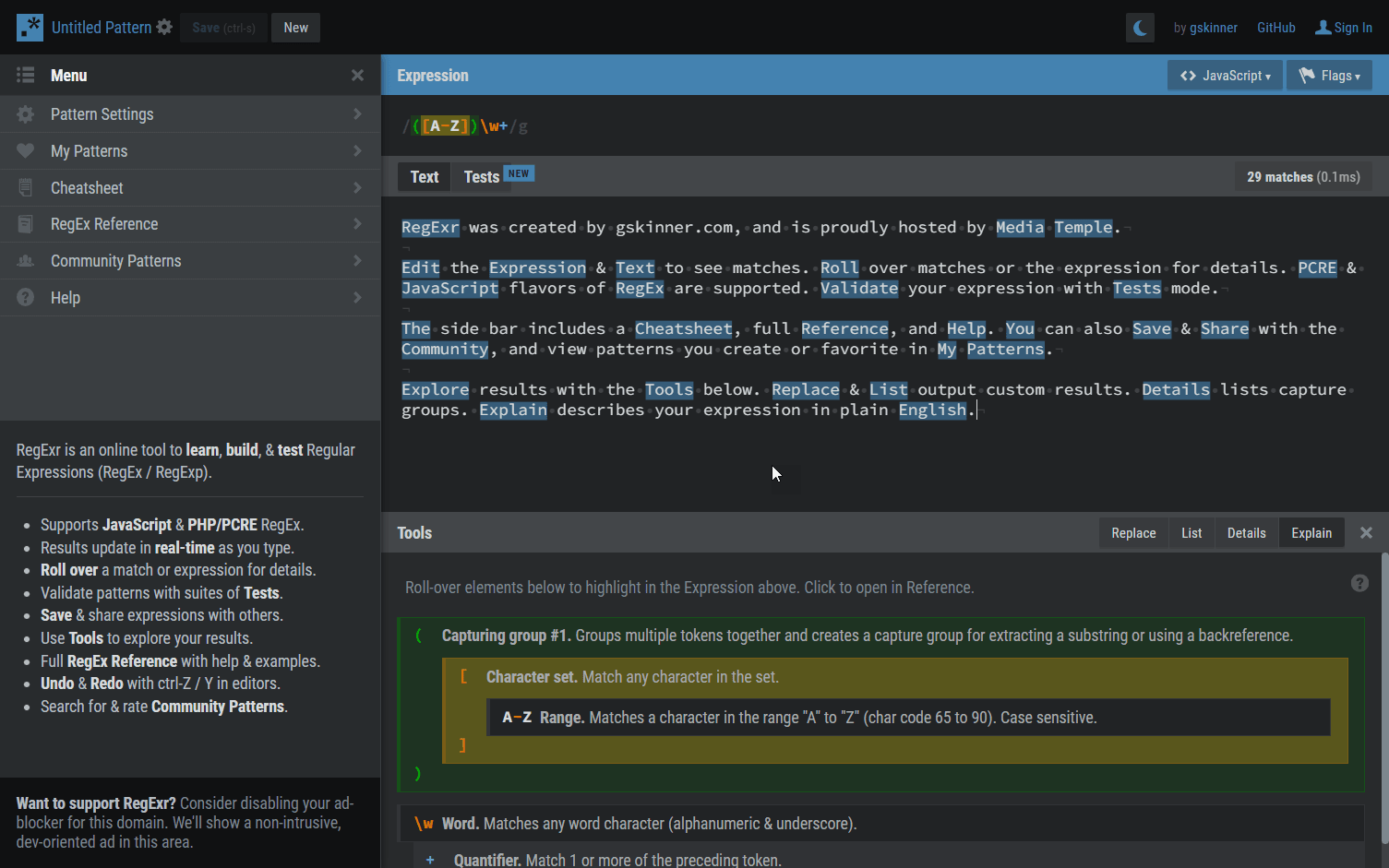Viewport: 1389px width, 868px height.
Task: Click into the expression input field
Action: pos(885,126)
